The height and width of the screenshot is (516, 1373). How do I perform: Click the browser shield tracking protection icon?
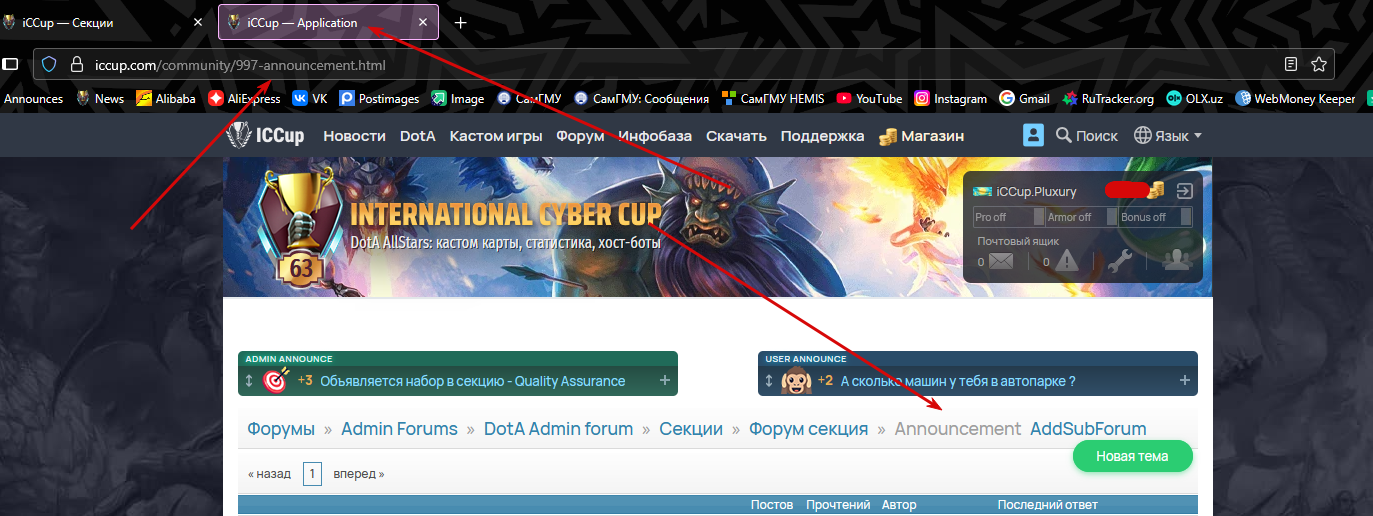(49, 65)
